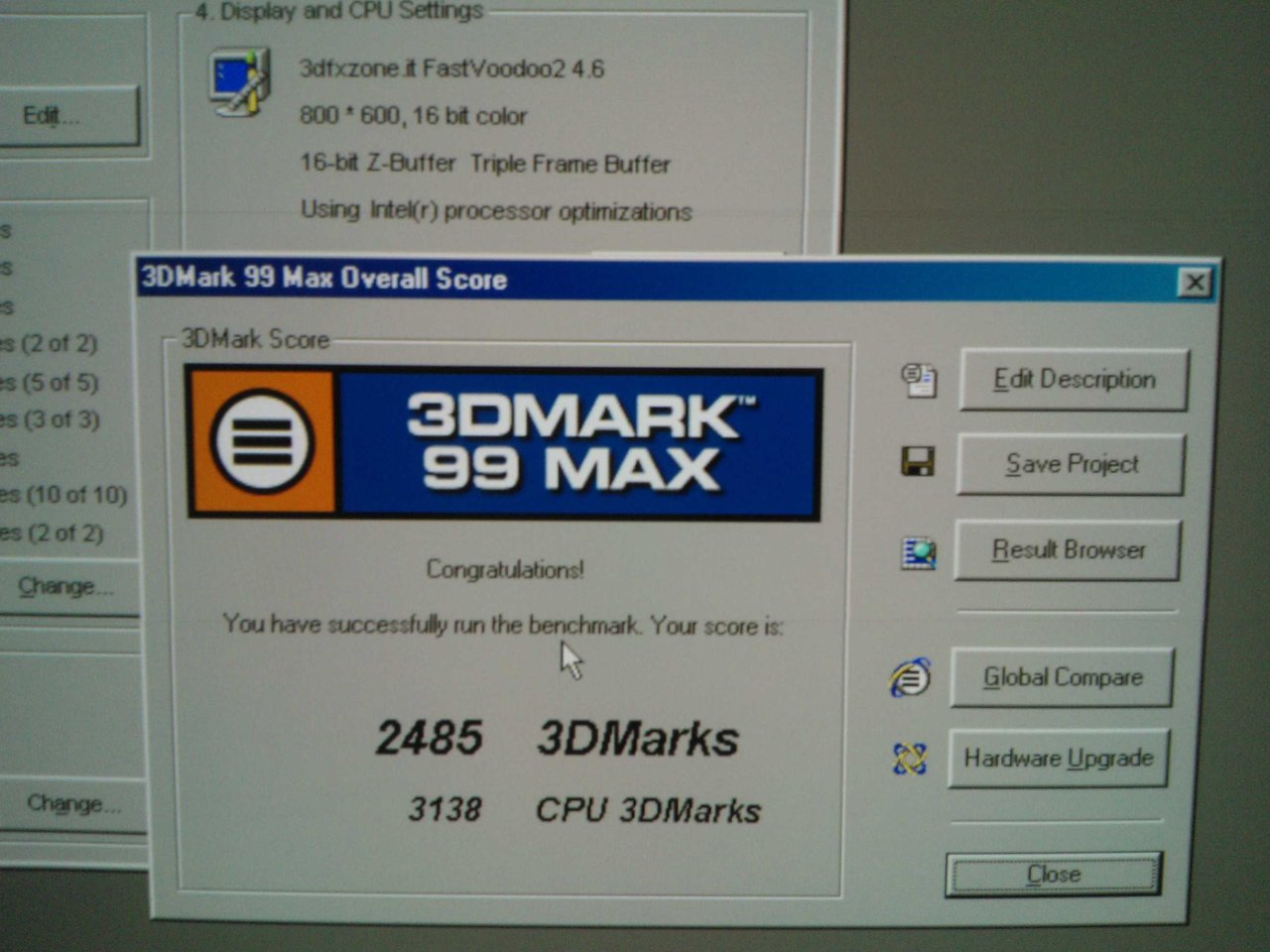Click the monitor icon beside Result Browser
This screenshot has height=952, width=1270.
tap(918, 552)
